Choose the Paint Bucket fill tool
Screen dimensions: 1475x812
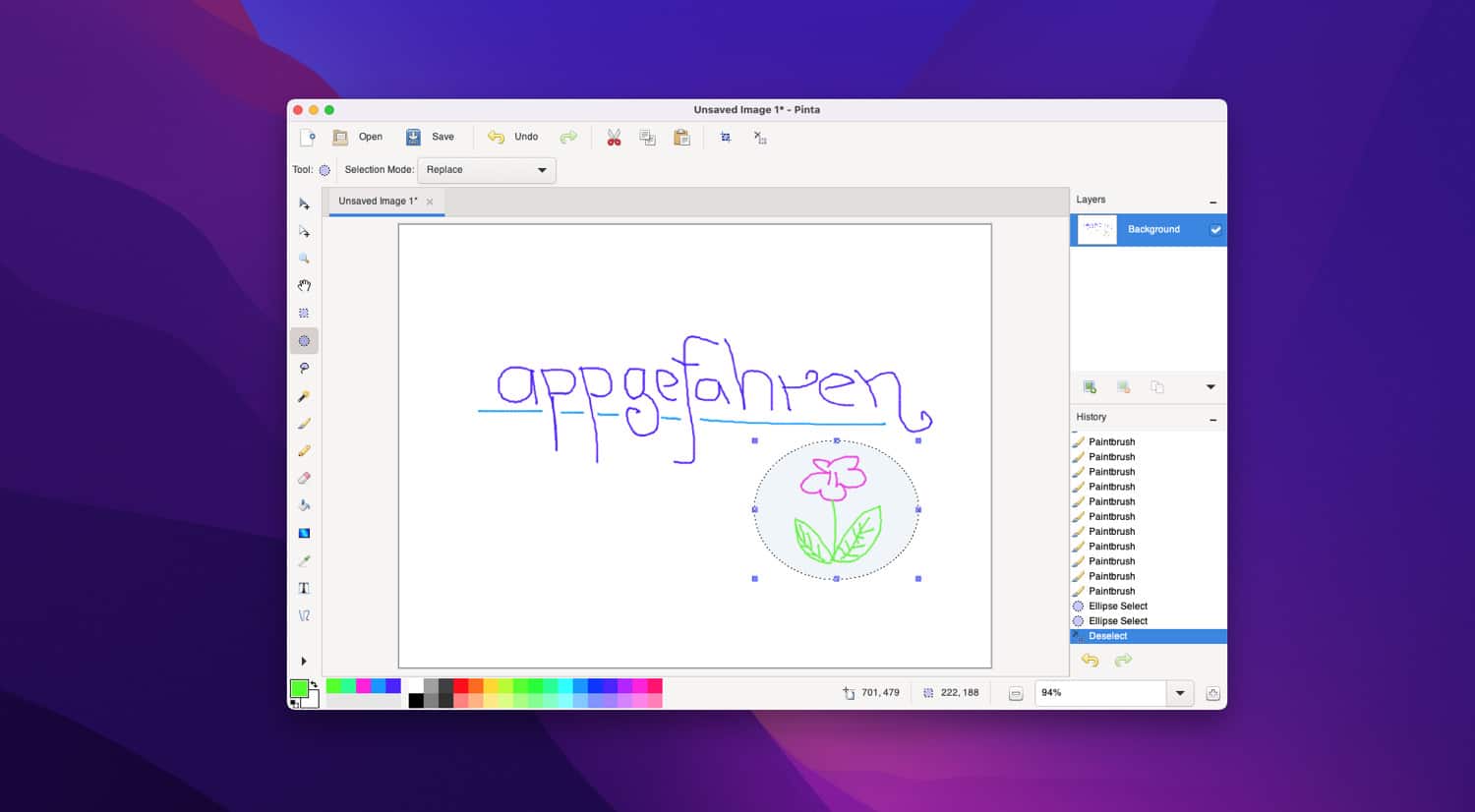coord(304,505)
